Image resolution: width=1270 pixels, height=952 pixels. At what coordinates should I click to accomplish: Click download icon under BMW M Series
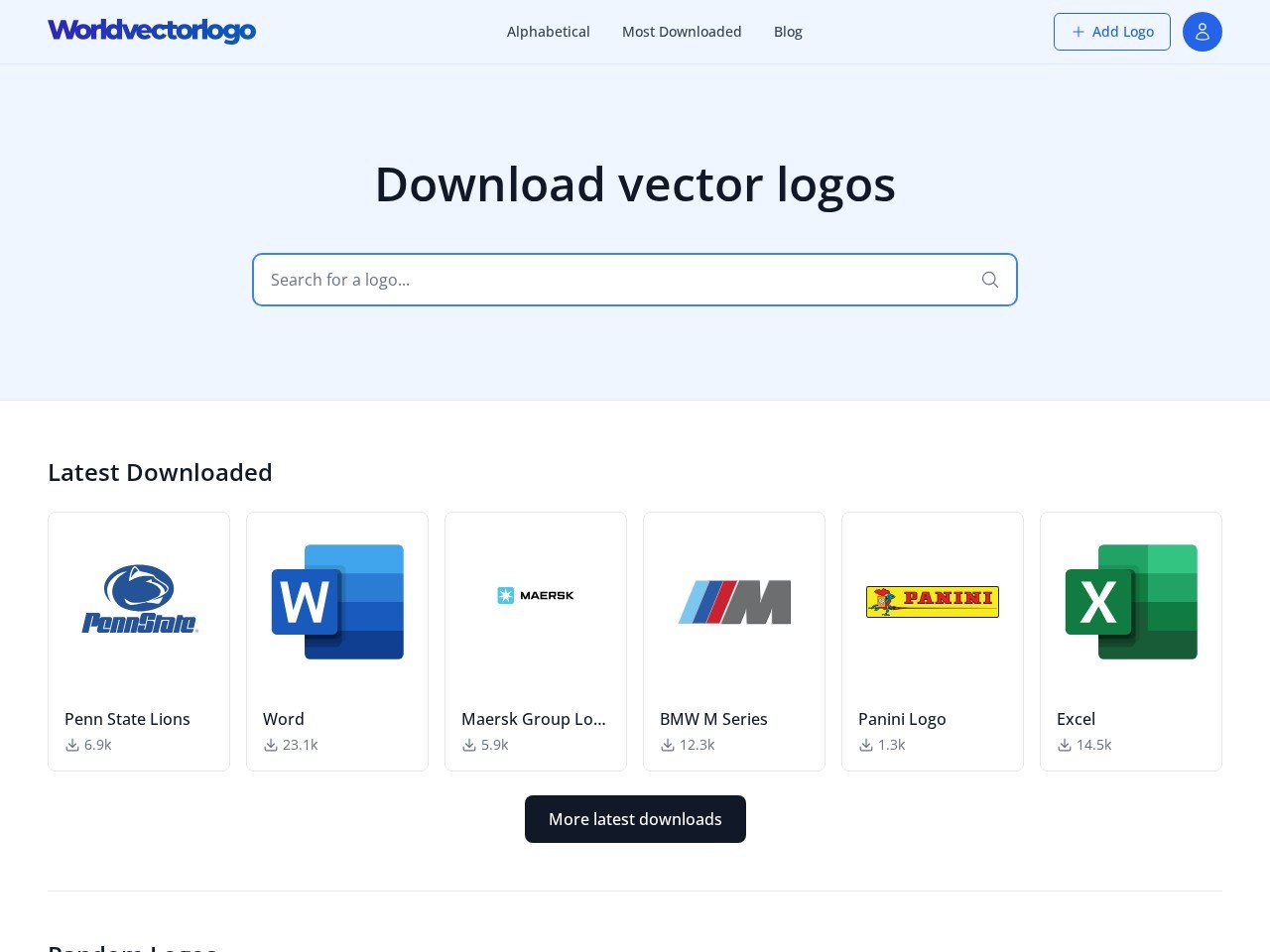click(668, 745)
